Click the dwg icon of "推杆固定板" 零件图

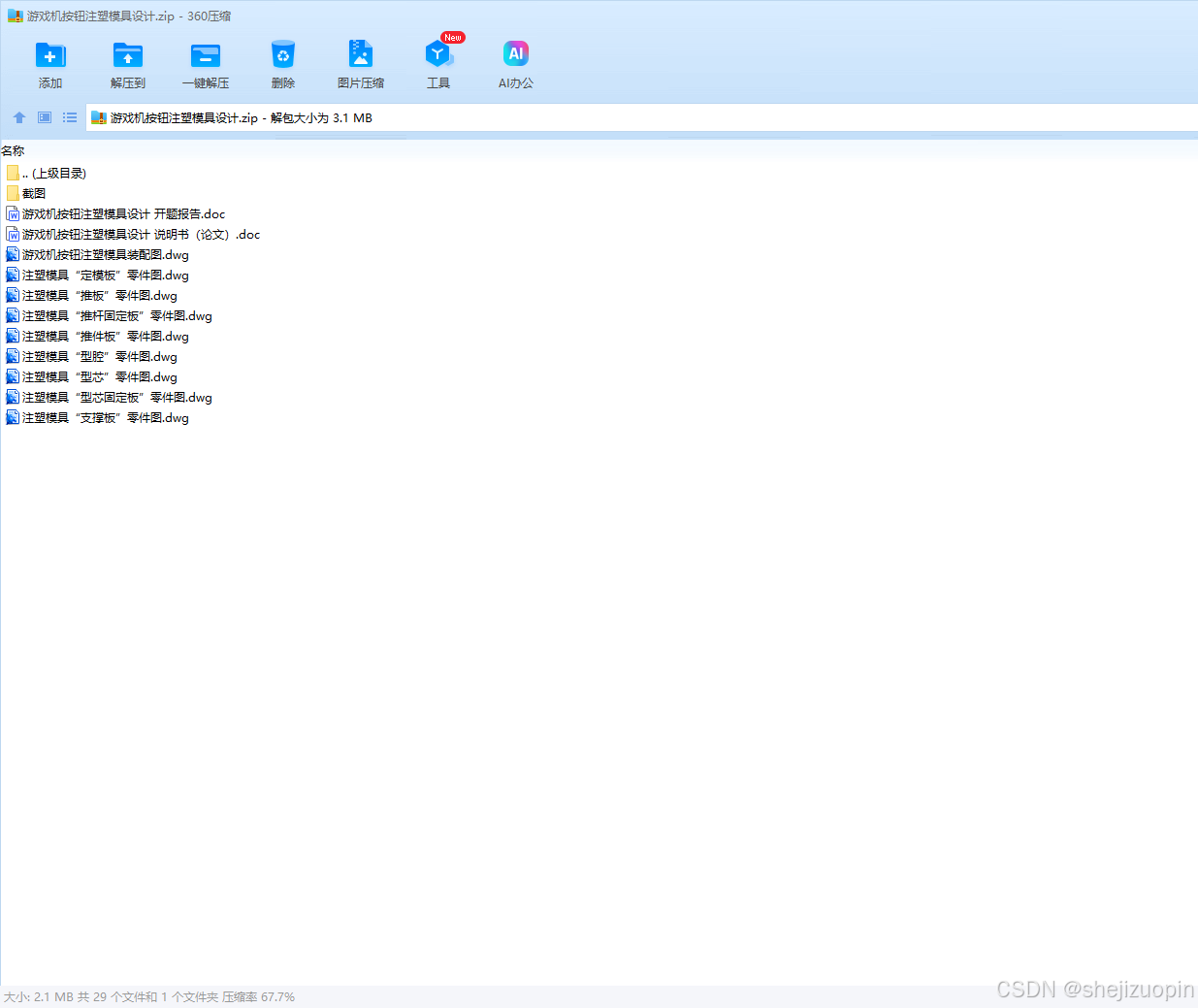[13, 315]
